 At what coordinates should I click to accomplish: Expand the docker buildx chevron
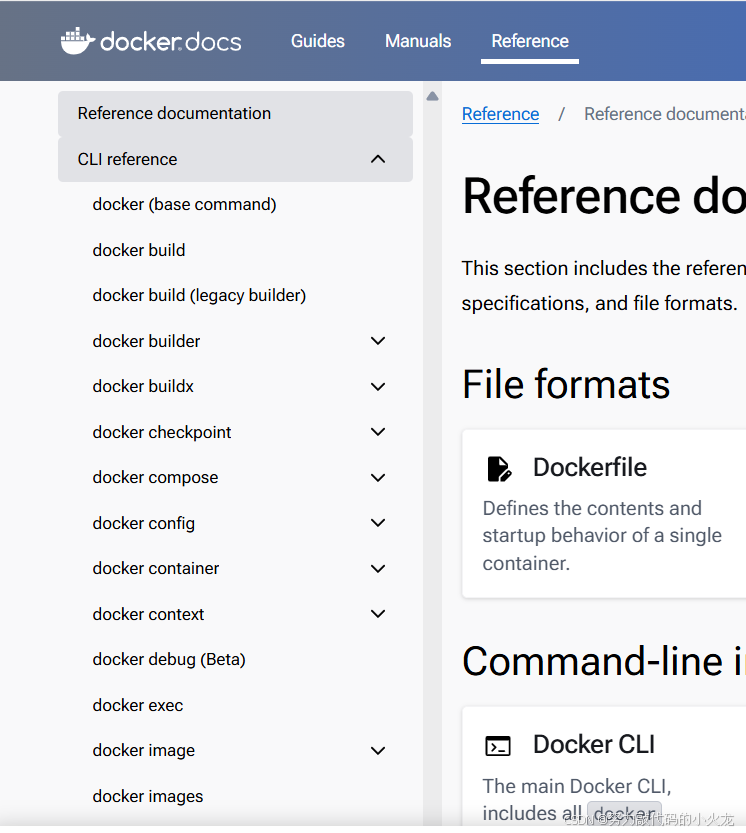tap(378, 387)
